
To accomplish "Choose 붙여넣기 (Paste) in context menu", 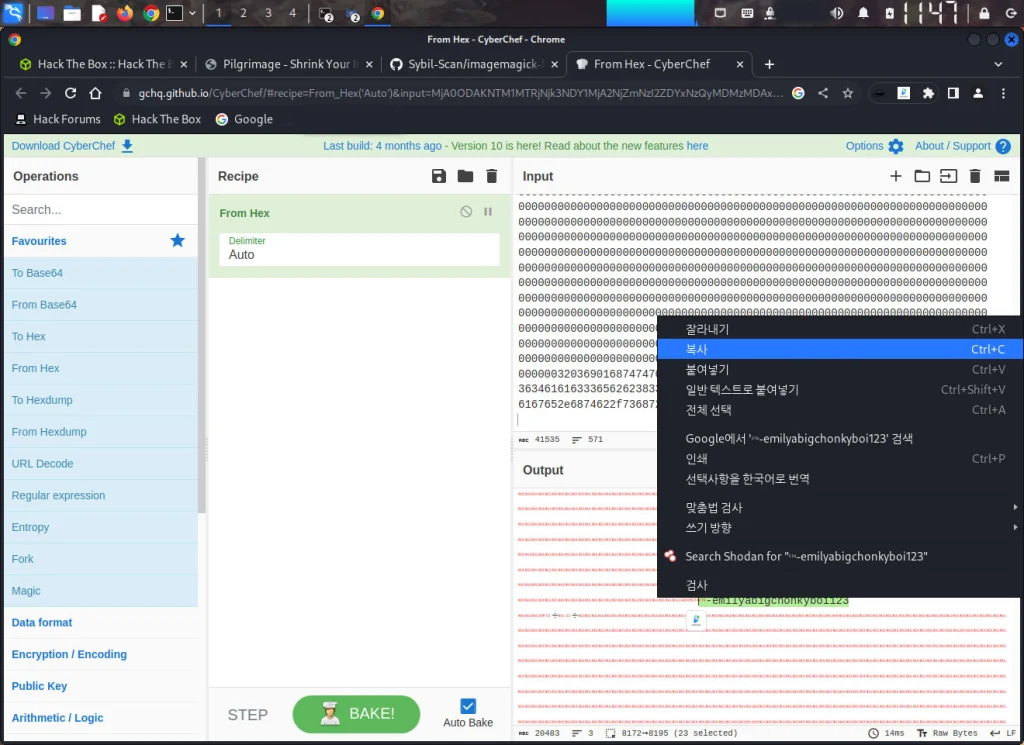I will [x=840, y=370].
